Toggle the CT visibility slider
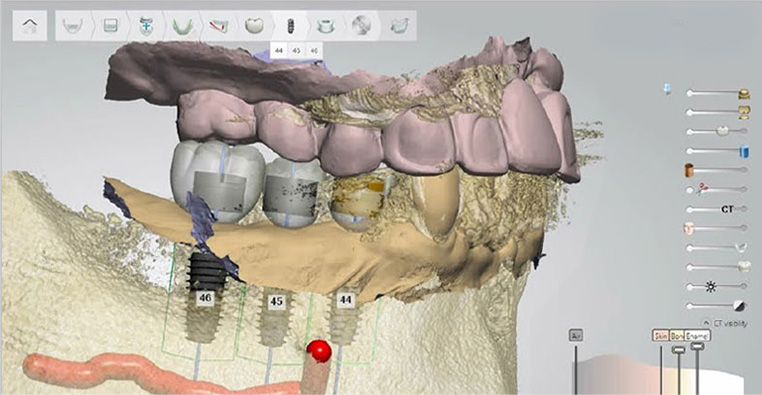 [x=717, y=209]
